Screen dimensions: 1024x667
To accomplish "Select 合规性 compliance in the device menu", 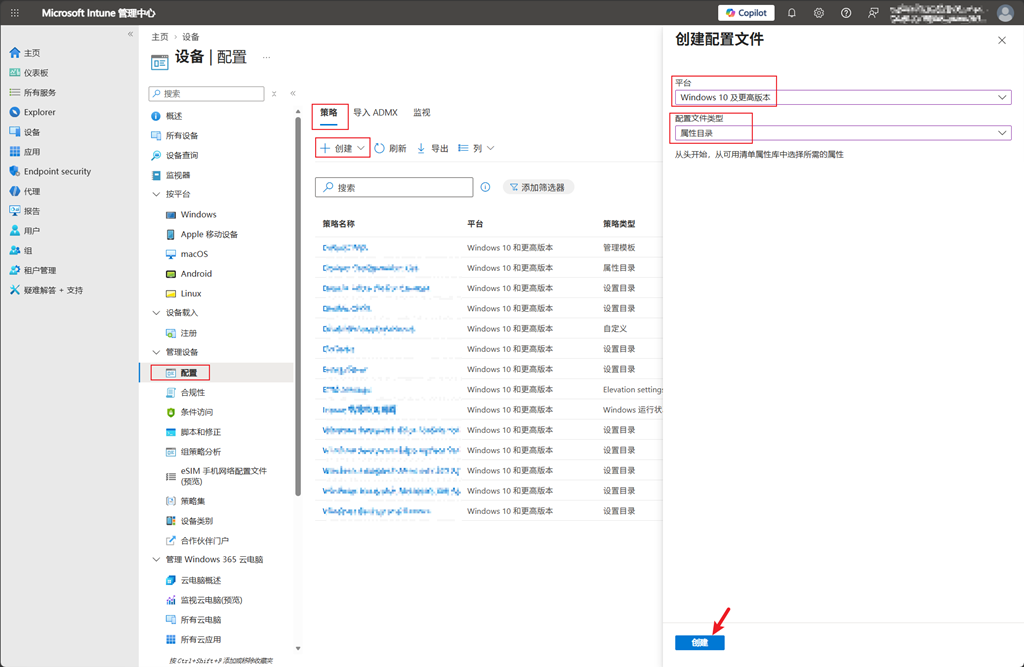I will click(193, 392).
